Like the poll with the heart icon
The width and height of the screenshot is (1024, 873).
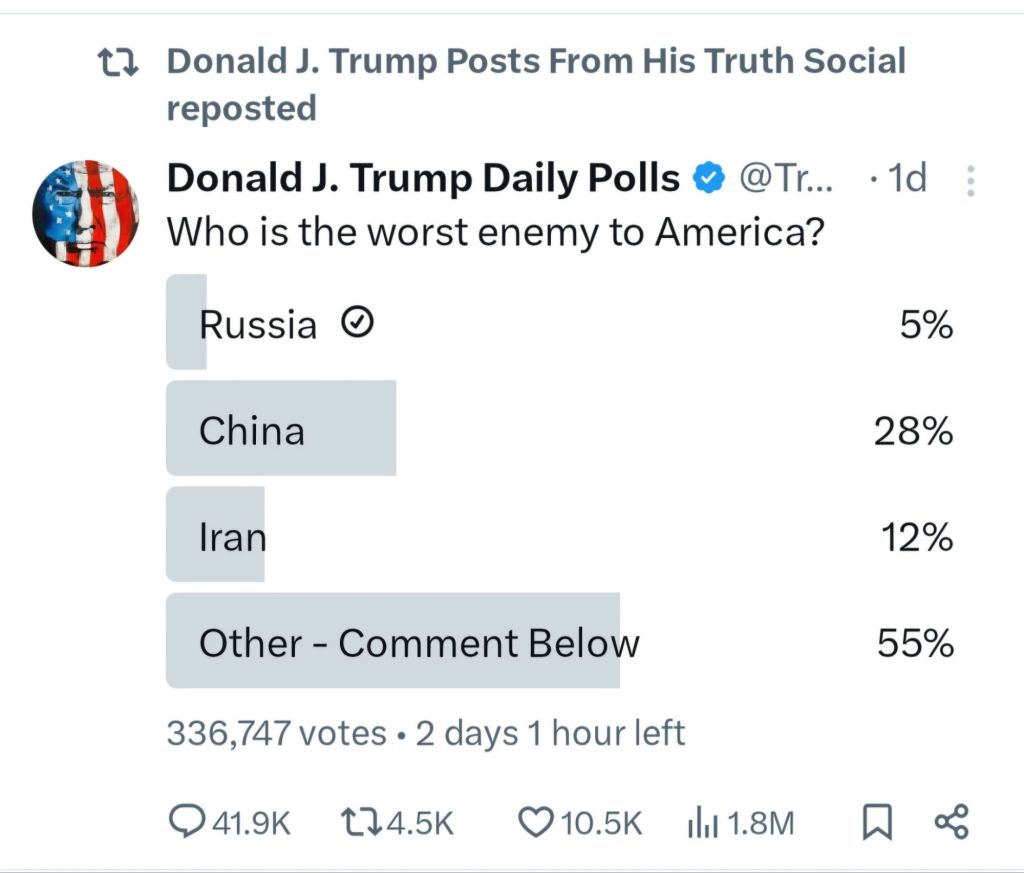tap(536, 822)
